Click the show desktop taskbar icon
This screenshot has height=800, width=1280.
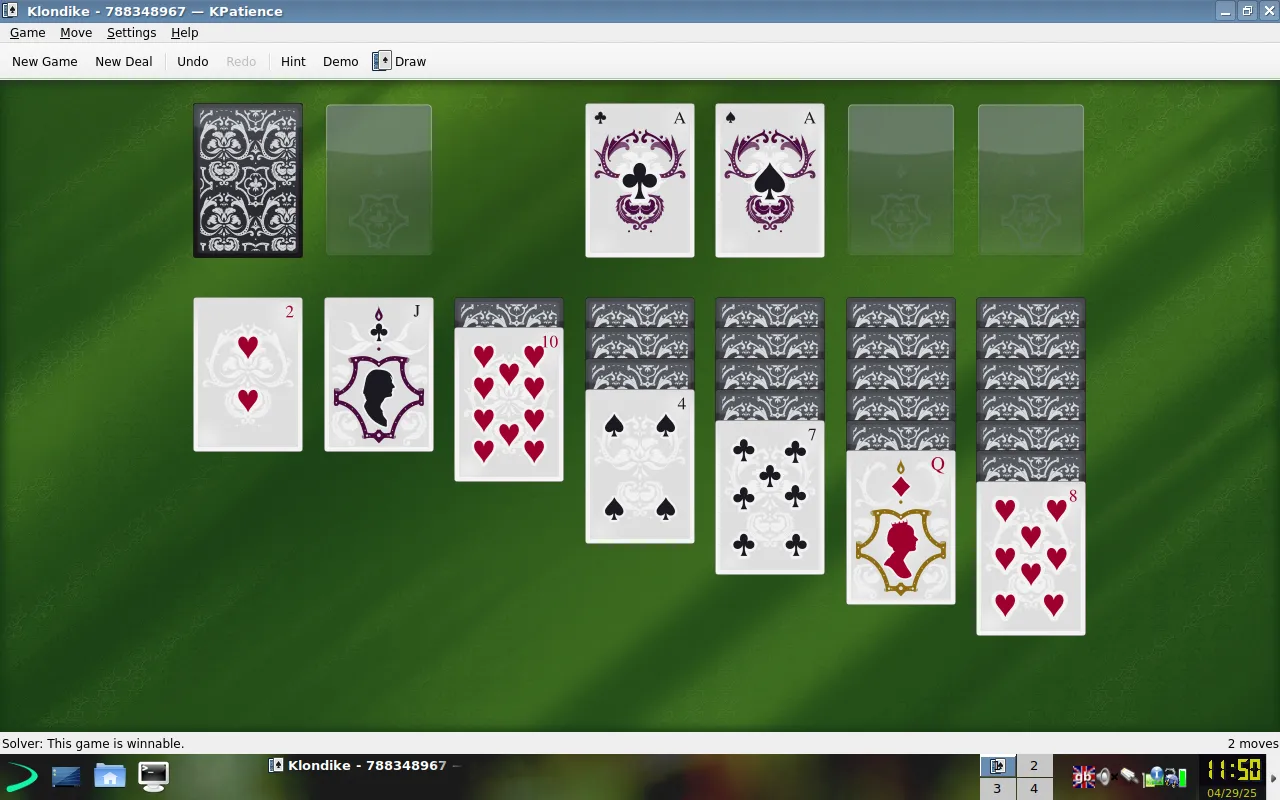66,775
